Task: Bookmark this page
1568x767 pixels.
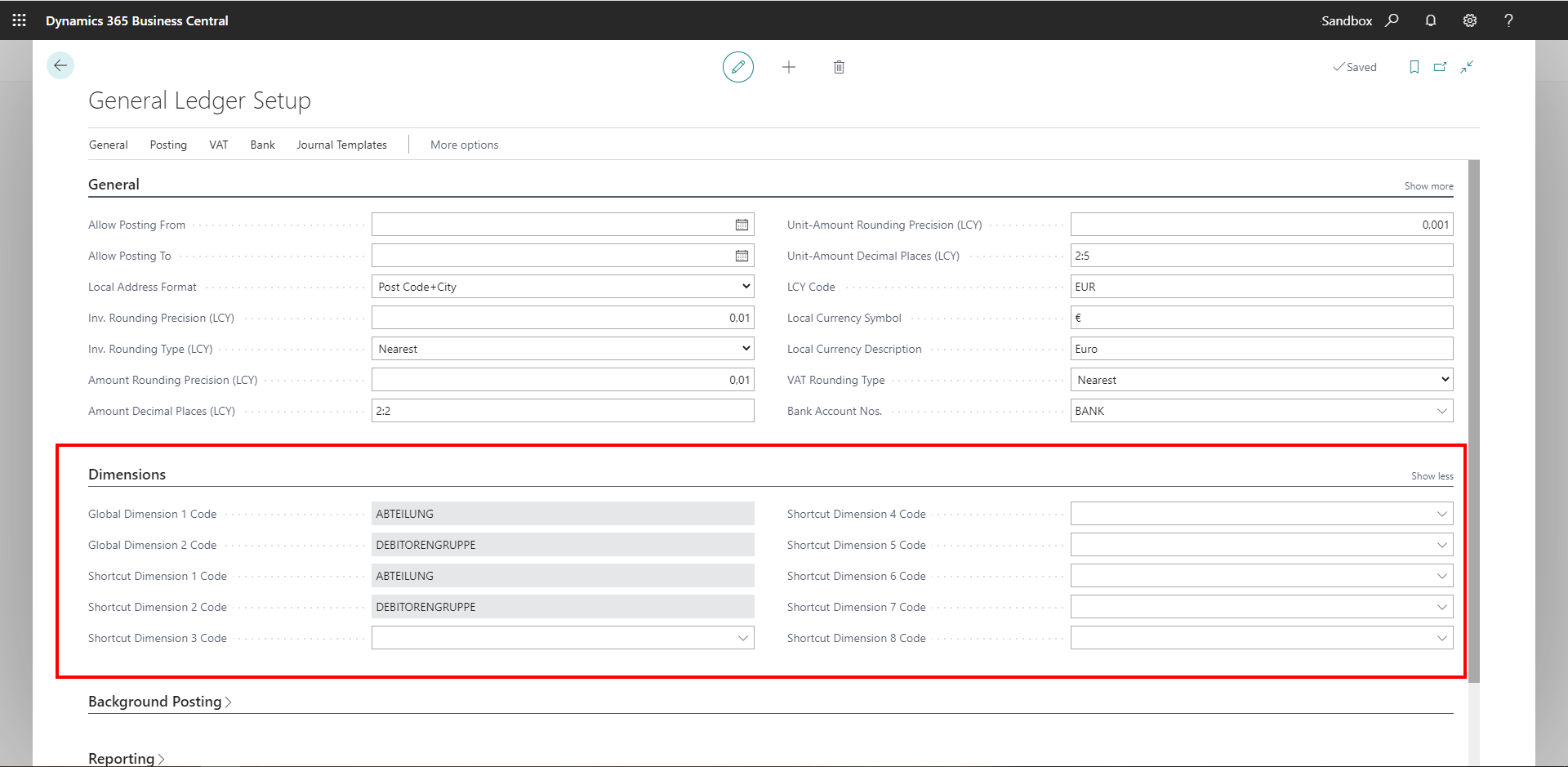Action: [1414, 67]
